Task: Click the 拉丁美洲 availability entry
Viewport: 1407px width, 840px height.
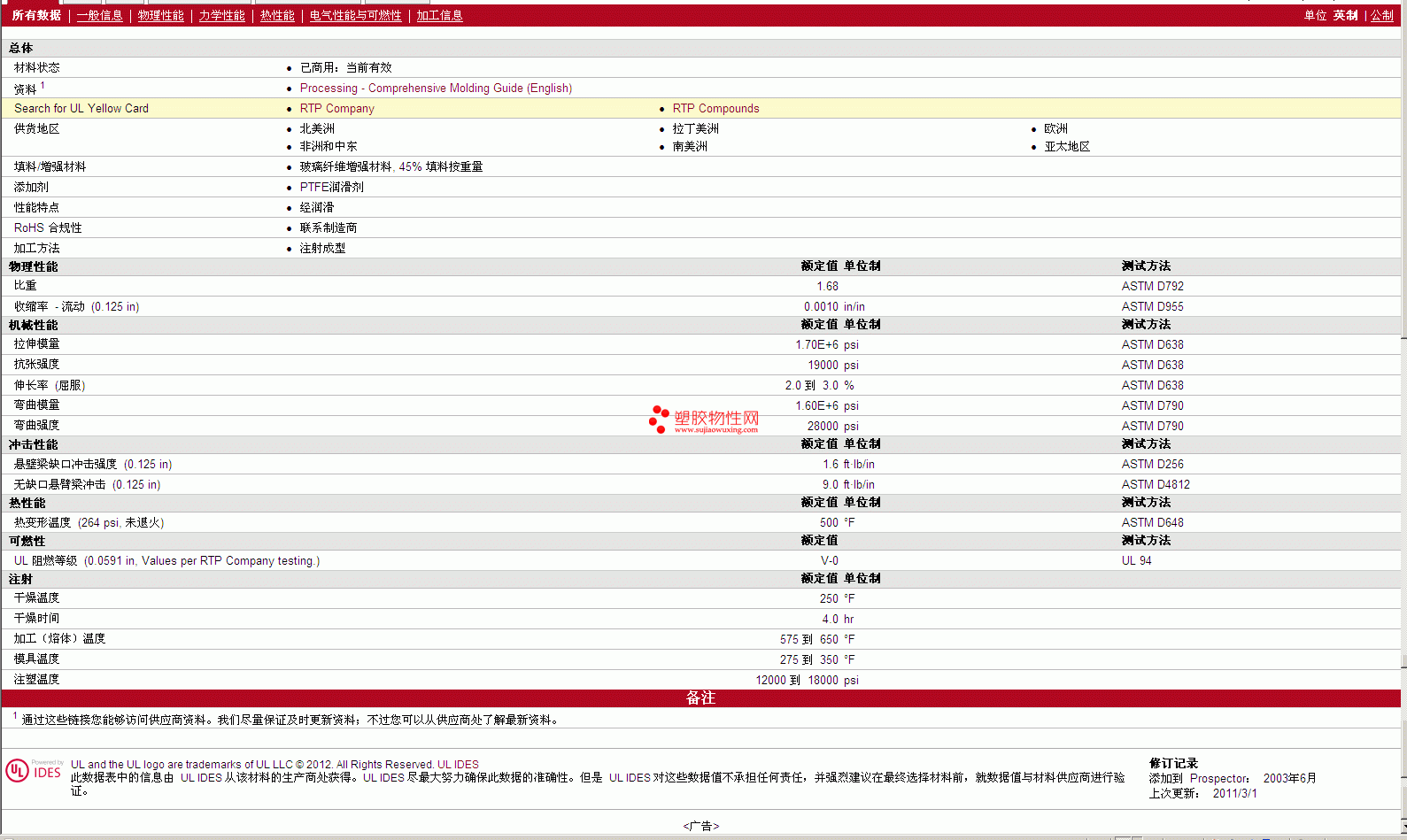Action: point(695,128)
